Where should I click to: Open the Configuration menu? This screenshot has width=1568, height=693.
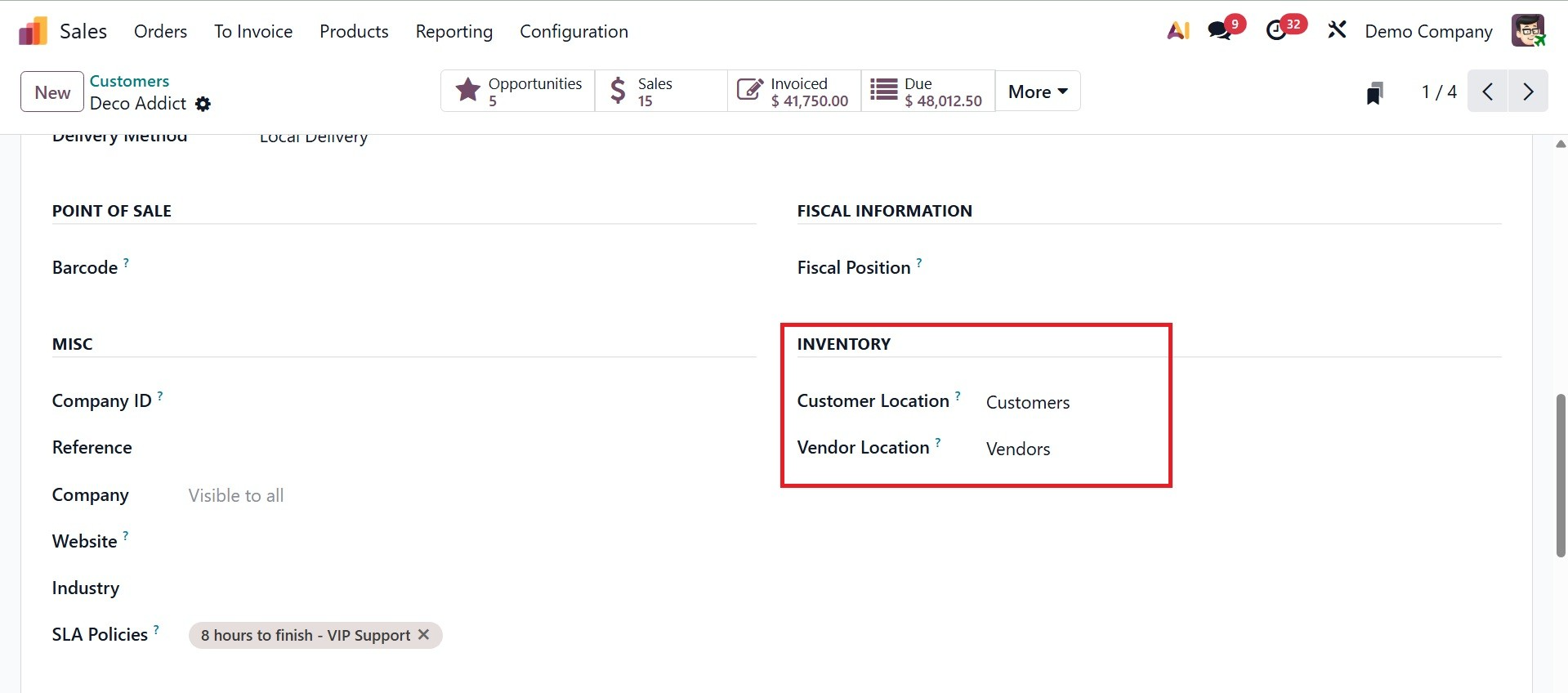click(574, 31)
